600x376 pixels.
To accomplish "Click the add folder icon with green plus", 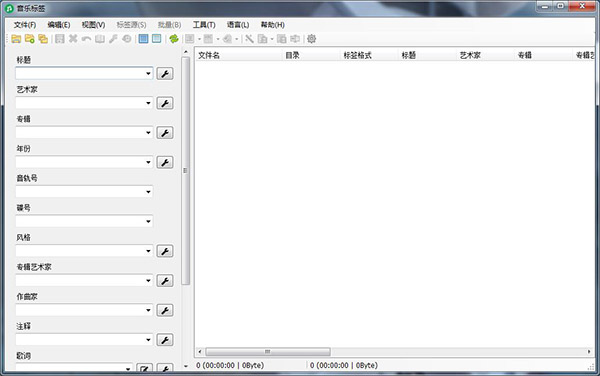I will 30,39.
